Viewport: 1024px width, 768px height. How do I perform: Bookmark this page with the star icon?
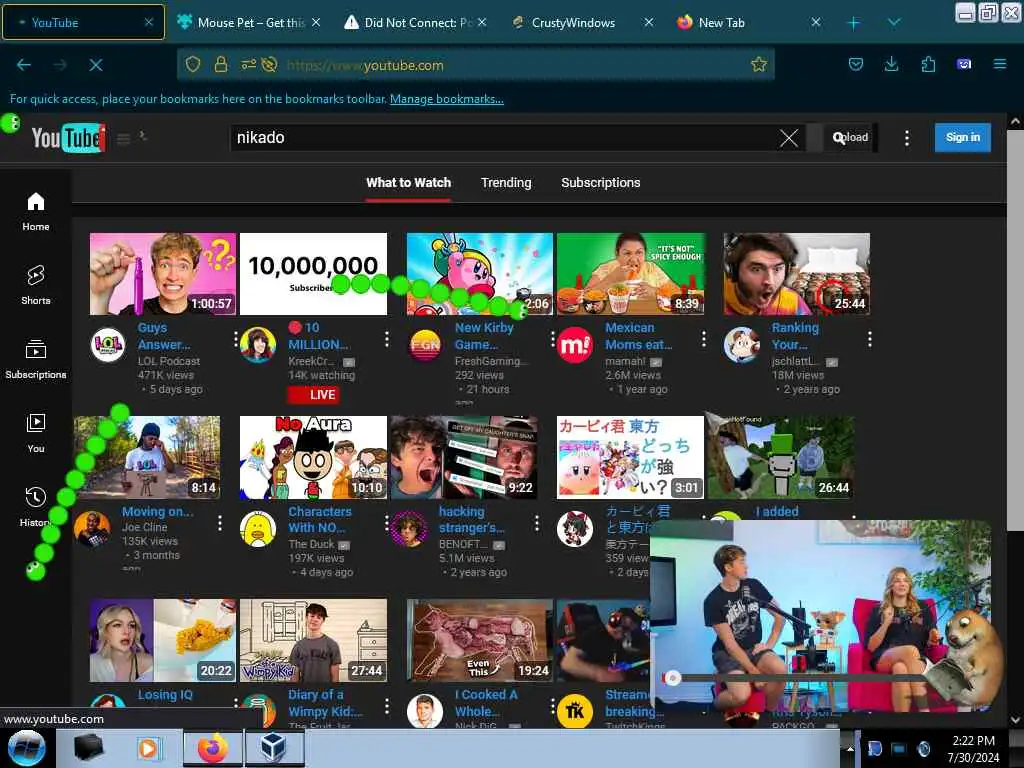pos(758,65)
